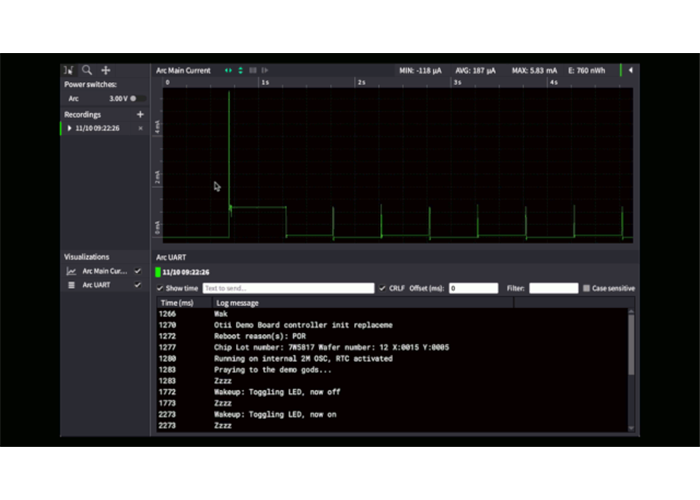Click the green horizontal fit arrows icon
Screen dimensions: 700x500
tap(228, 70)
